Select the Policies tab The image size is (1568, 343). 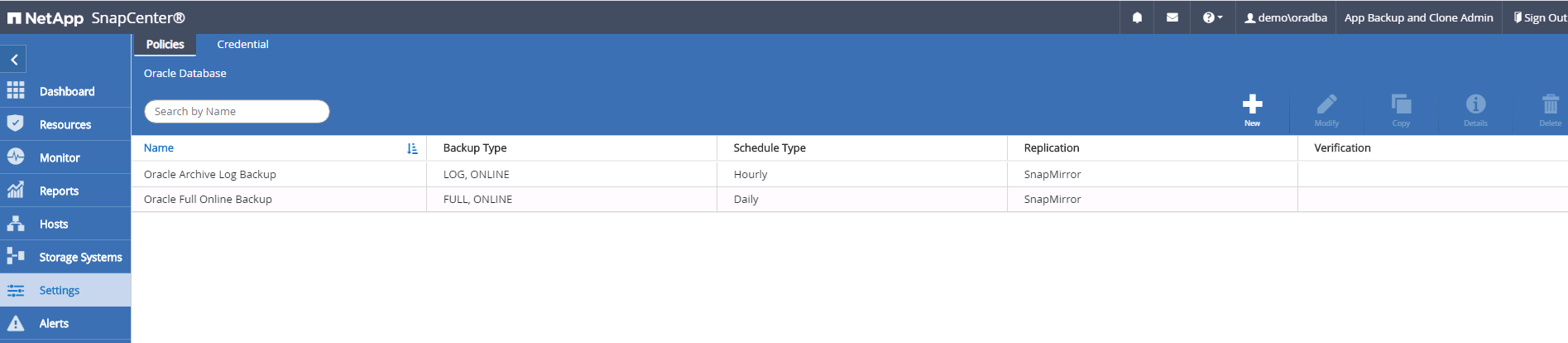(165, 45)
